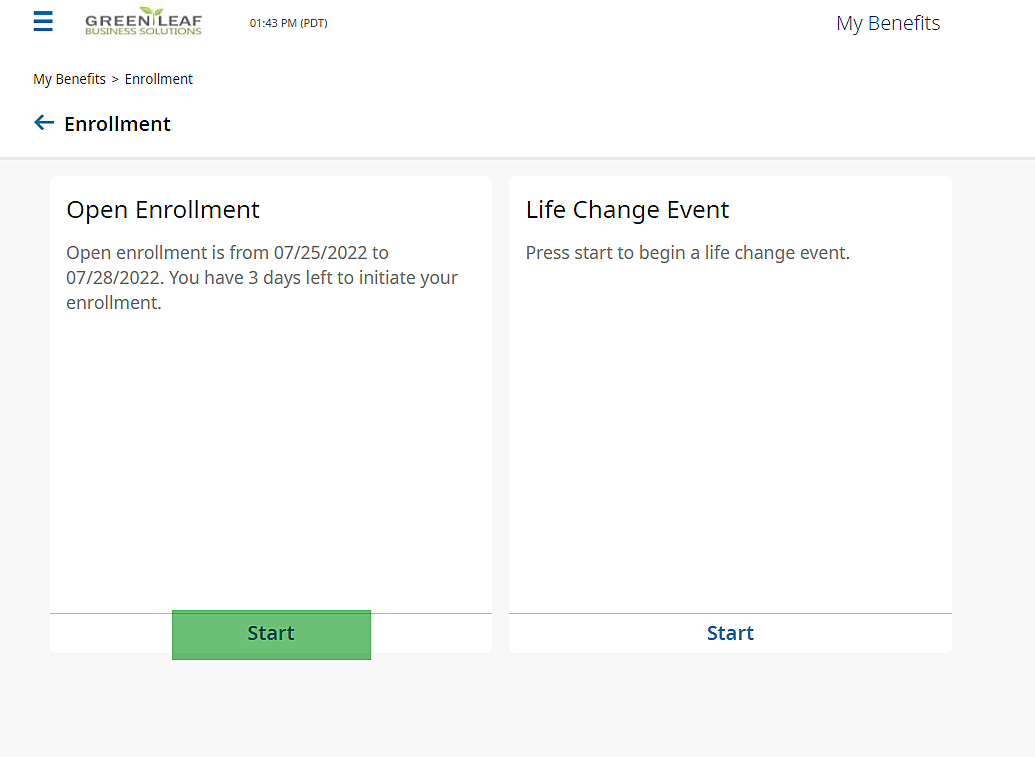This screenshot has height=757, width=1035.
Task: Click the GreenLeaf Business Solutions logo
Action: [143, 22]
